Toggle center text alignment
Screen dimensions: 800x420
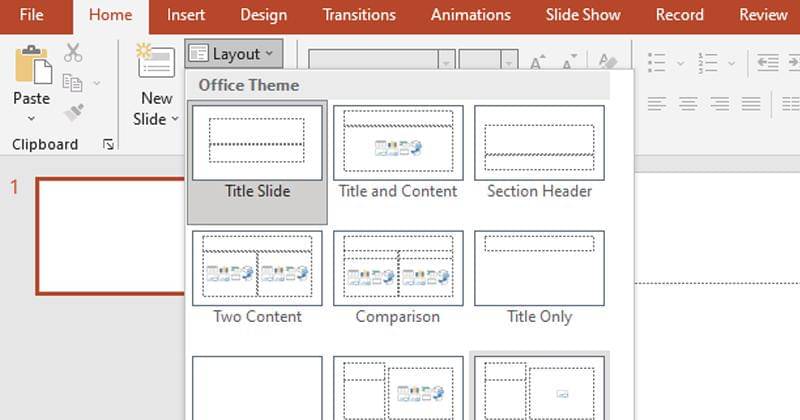[687, 103]
